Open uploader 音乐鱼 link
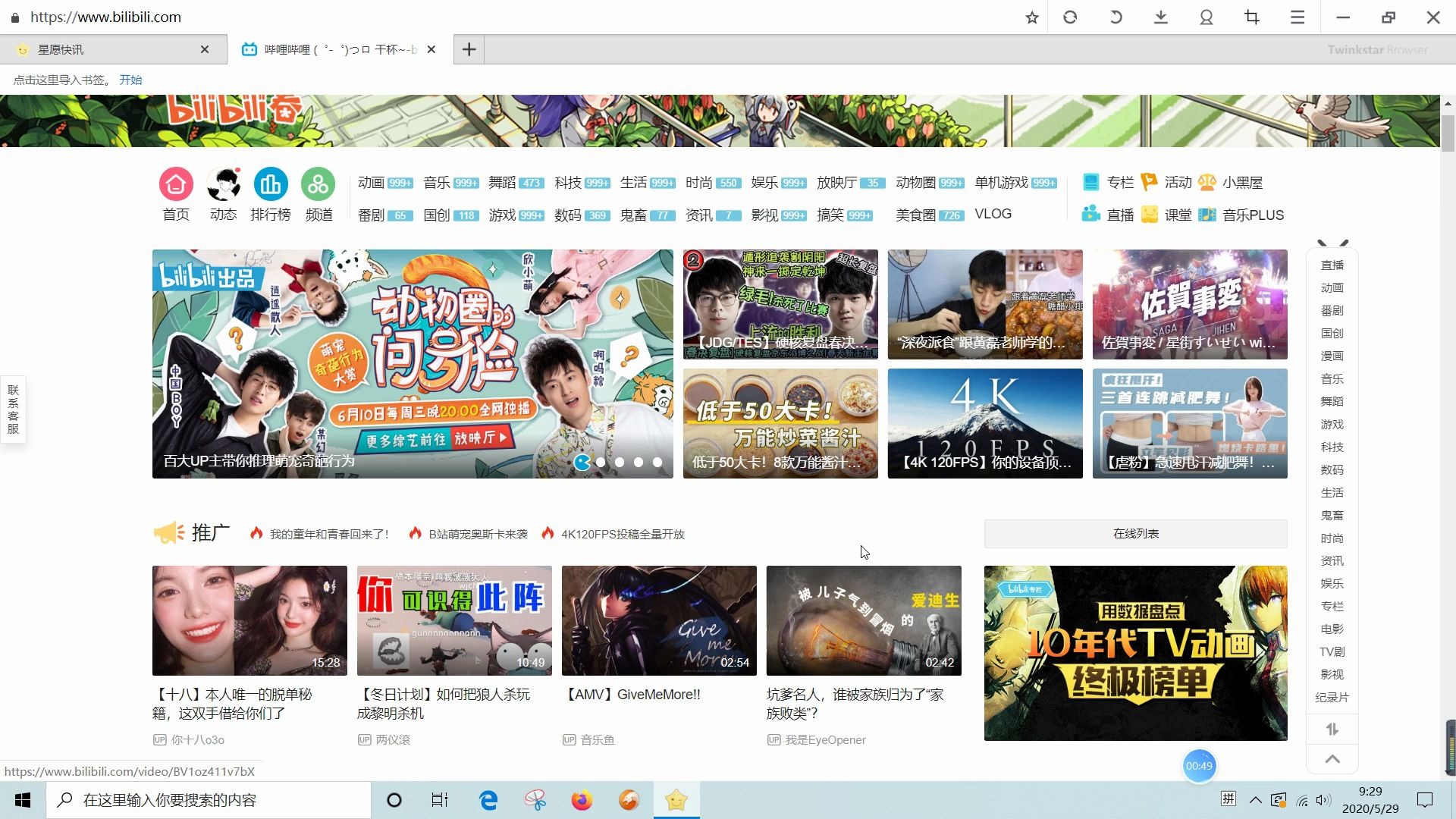Image resolution: width=1456 pixels, height=819 pixels. pyautogui.click(x=598, y=739)
